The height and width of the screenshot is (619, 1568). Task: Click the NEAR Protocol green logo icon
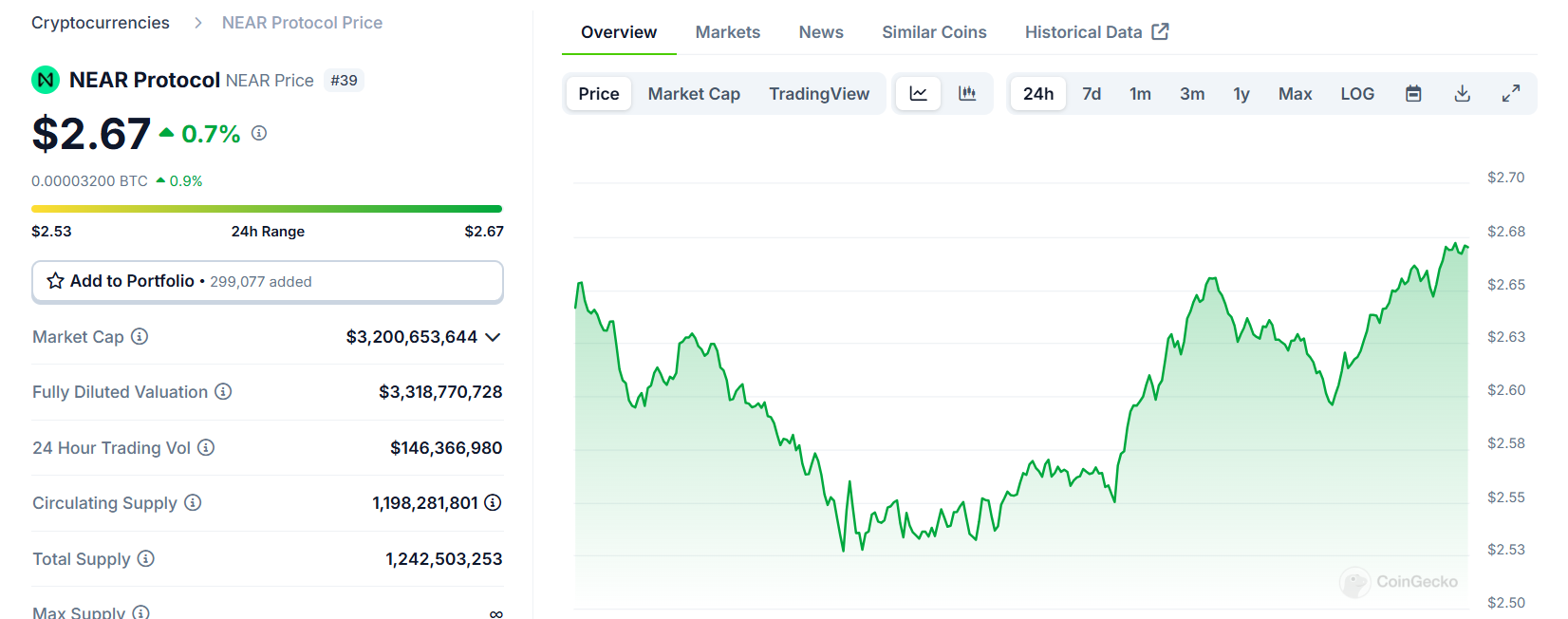(x=46, y=80)
